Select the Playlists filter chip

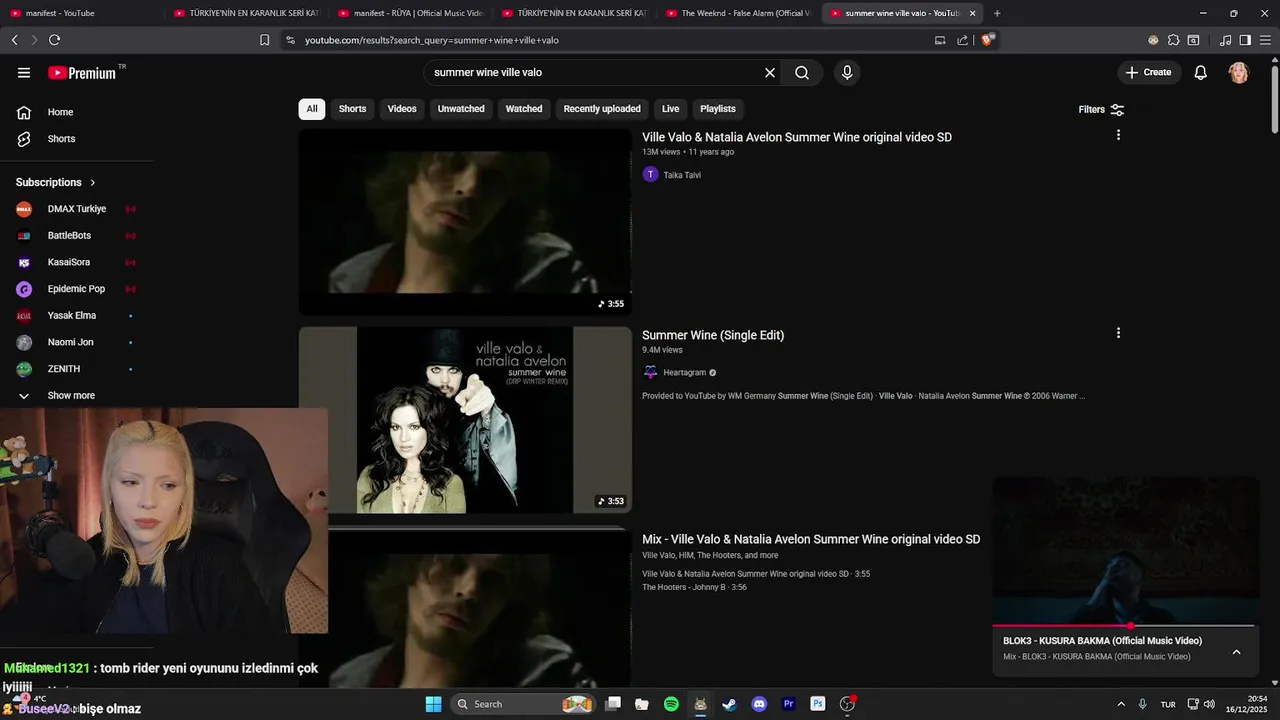(718, 109)
